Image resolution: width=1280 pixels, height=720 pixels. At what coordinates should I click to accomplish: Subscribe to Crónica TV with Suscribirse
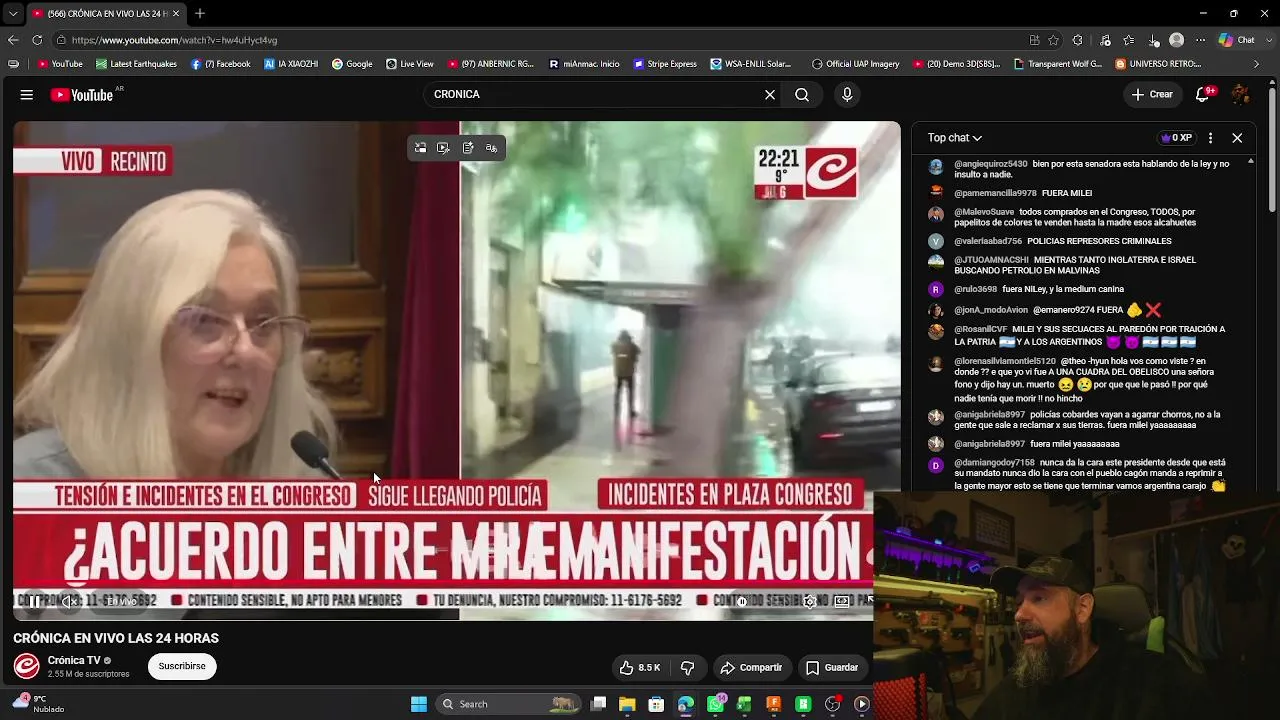[182, 666]
